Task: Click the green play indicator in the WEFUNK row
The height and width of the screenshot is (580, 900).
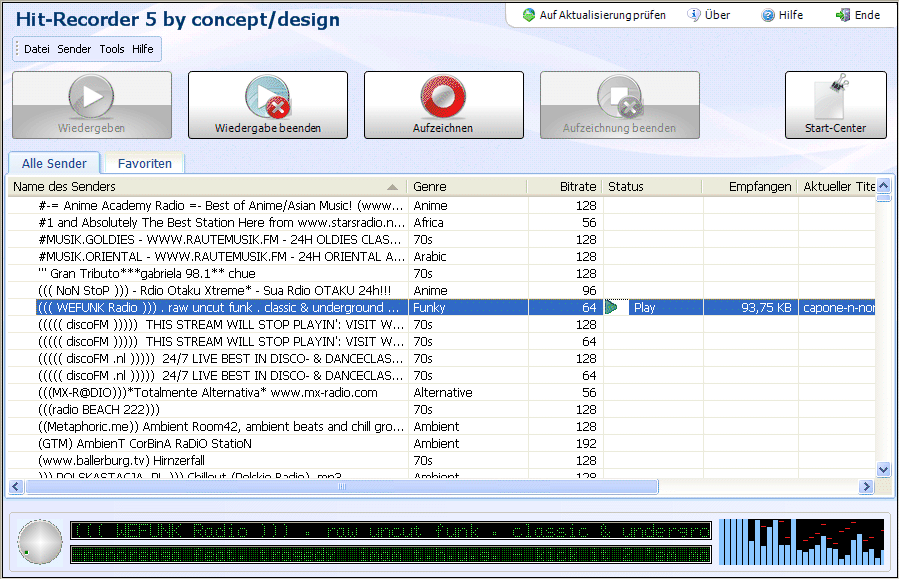Action: point(611,308)
